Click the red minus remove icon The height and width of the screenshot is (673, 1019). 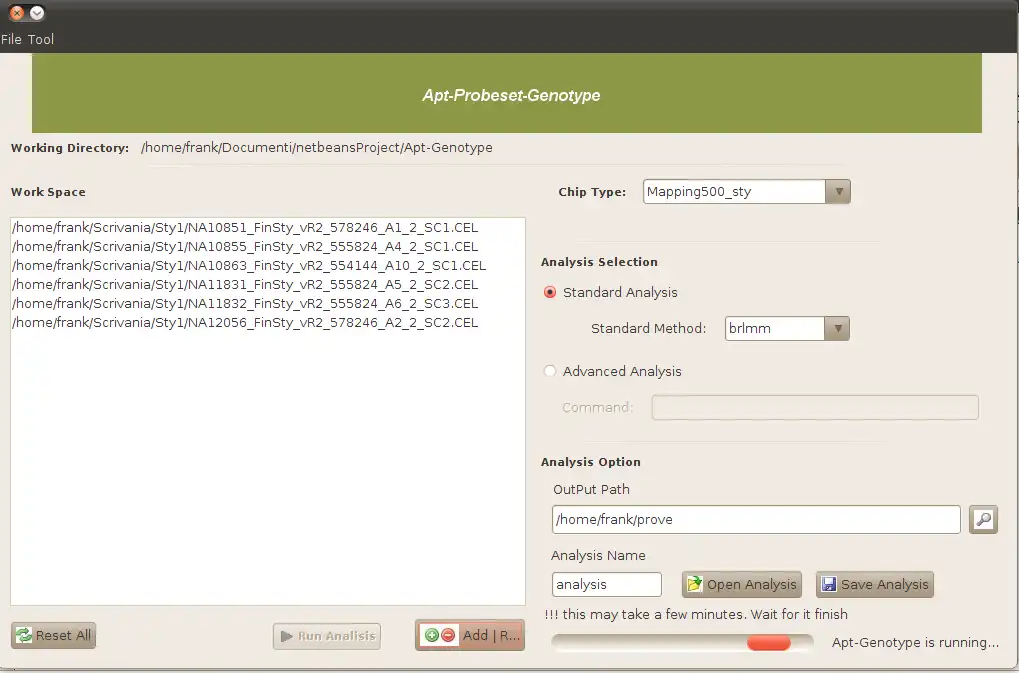[x=448, y=635]
